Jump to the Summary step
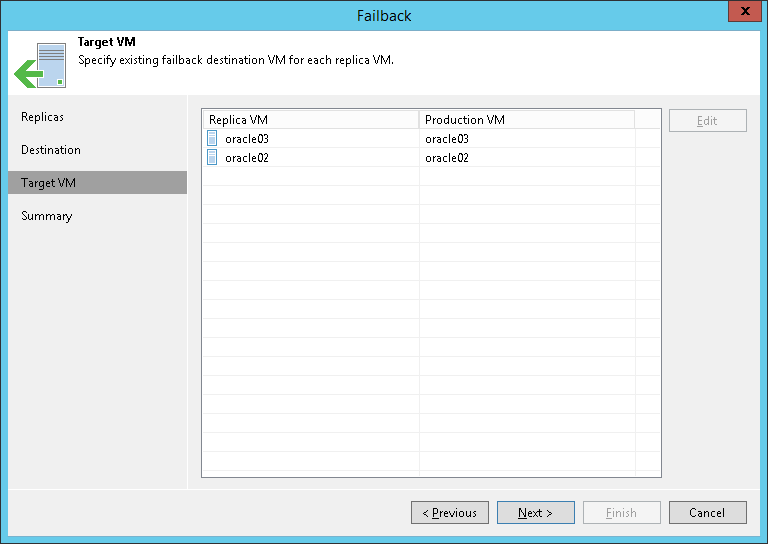Screen dimensions: 768x544 pos(47,216)
